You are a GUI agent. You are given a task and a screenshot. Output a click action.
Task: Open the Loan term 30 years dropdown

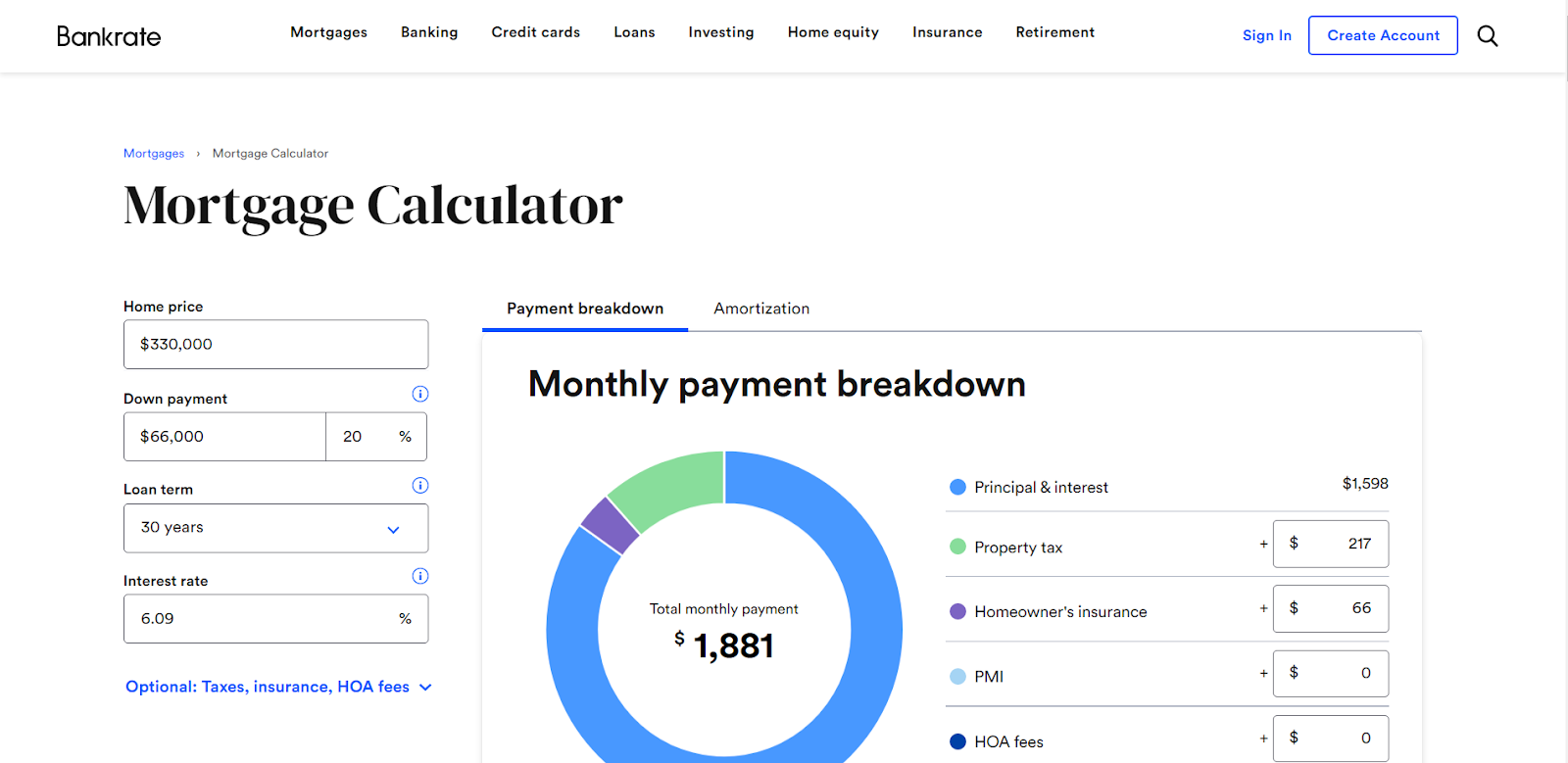275,528
